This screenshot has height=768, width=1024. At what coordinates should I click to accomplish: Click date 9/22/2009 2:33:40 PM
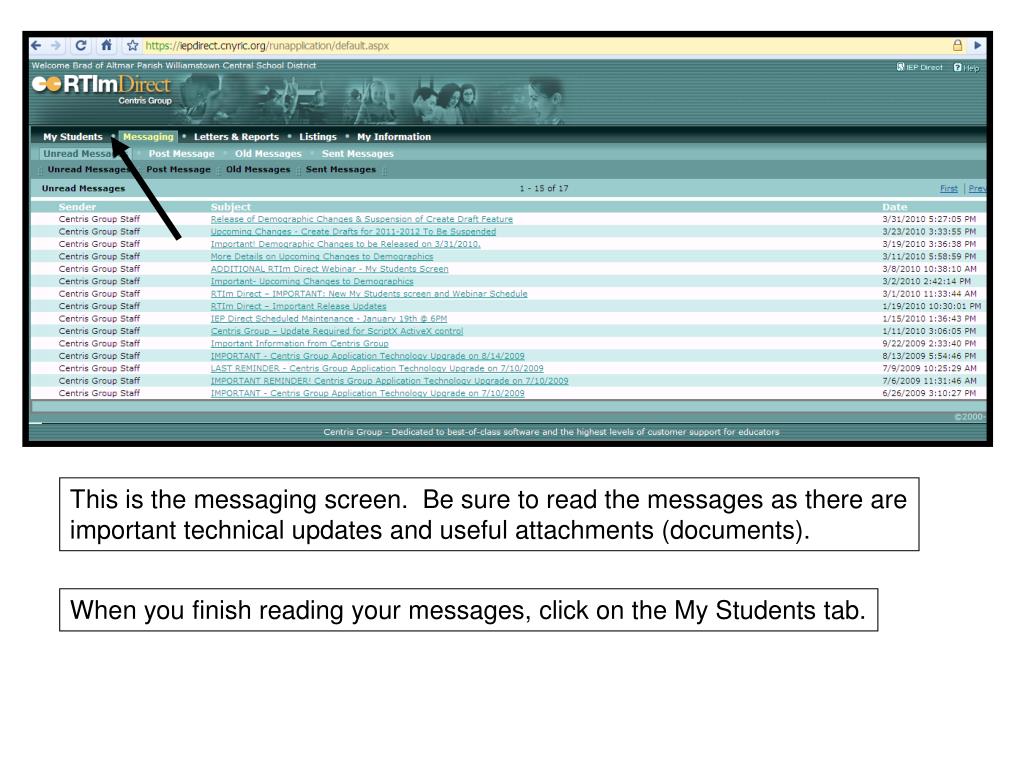coord(929,343)
